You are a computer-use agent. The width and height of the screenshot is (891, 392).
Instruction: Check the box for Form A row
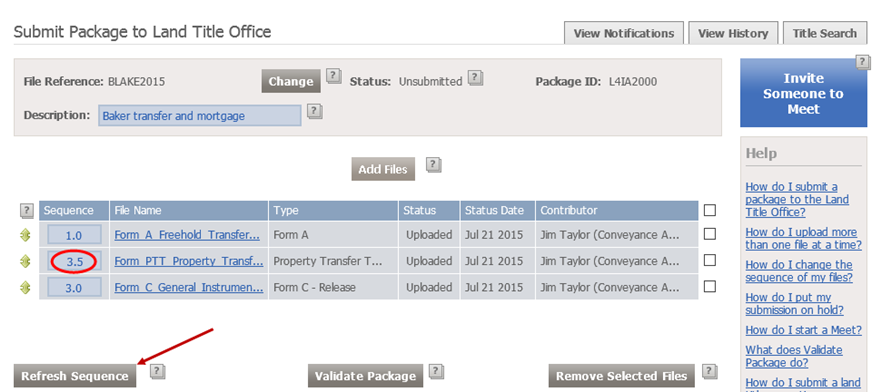(x=710, y=233)
